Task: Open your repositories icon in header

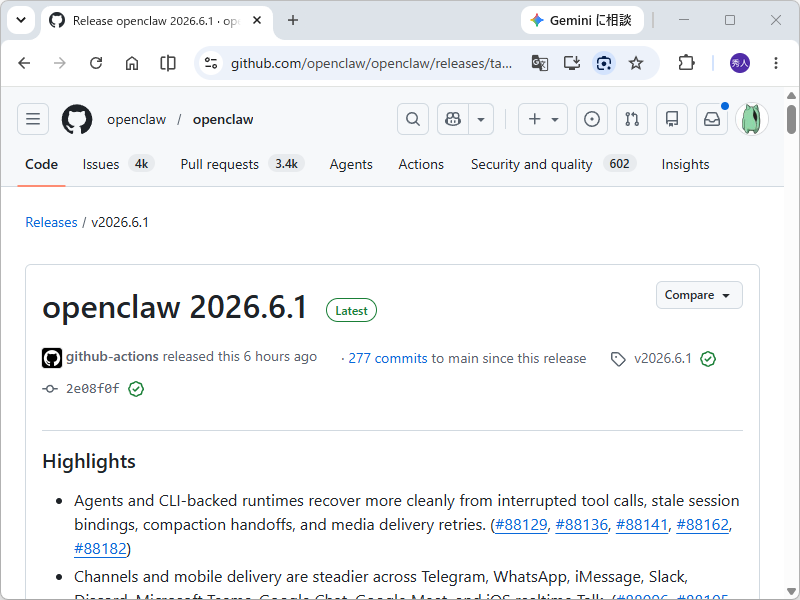Action: point(672,119)
